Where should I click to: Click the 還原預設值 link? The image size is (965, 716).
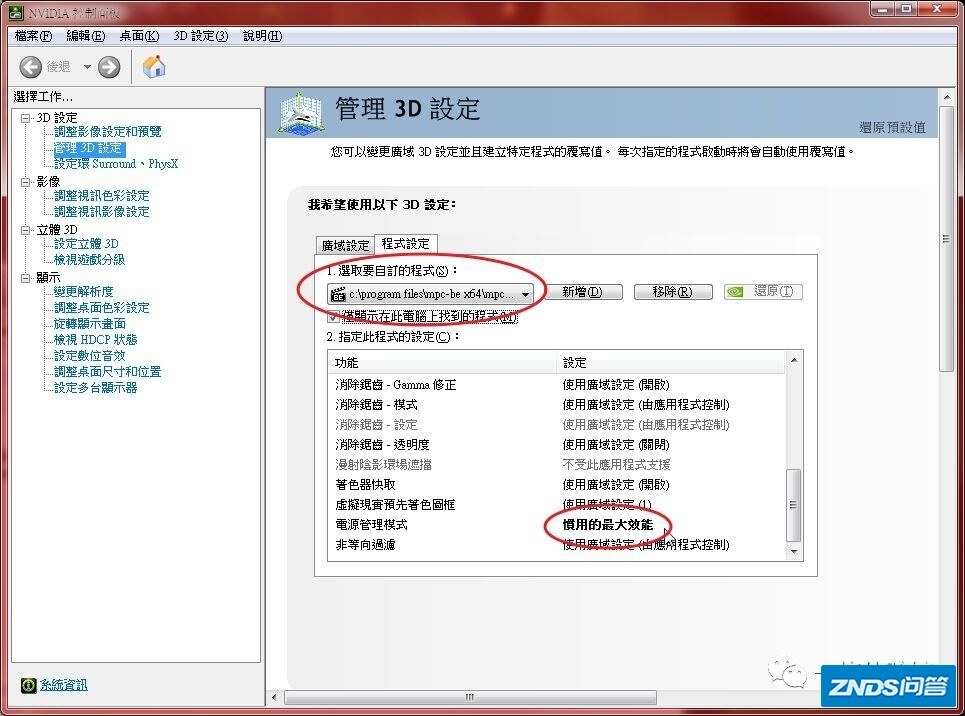[892, 127]
